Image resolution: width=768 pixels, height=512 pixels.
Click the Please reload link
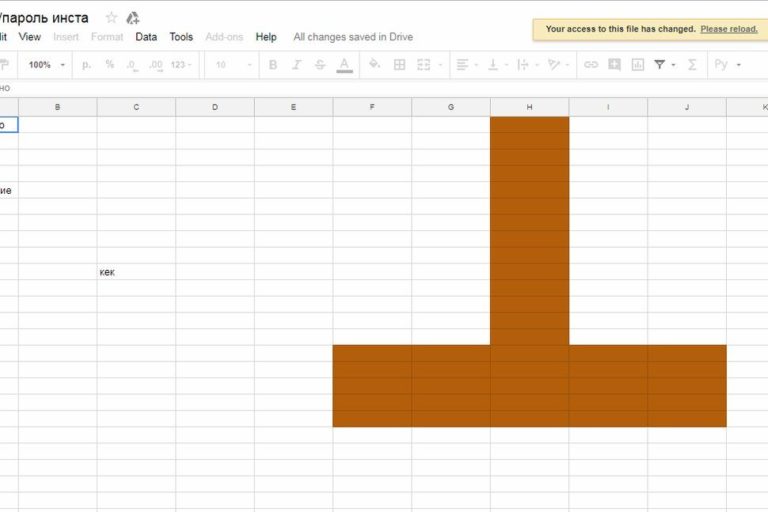[x=729, y=29]
